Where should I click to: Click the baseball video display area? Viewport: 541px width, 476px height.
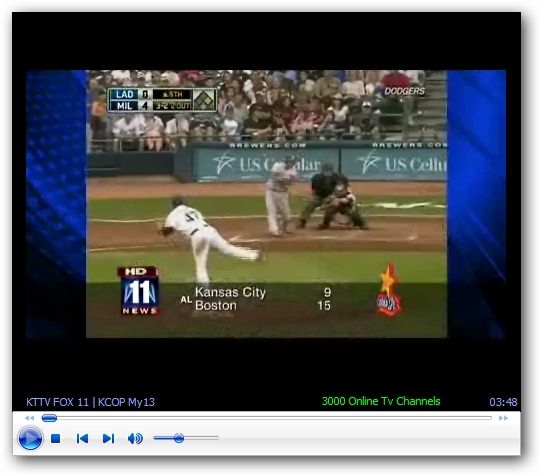point(266,204)
